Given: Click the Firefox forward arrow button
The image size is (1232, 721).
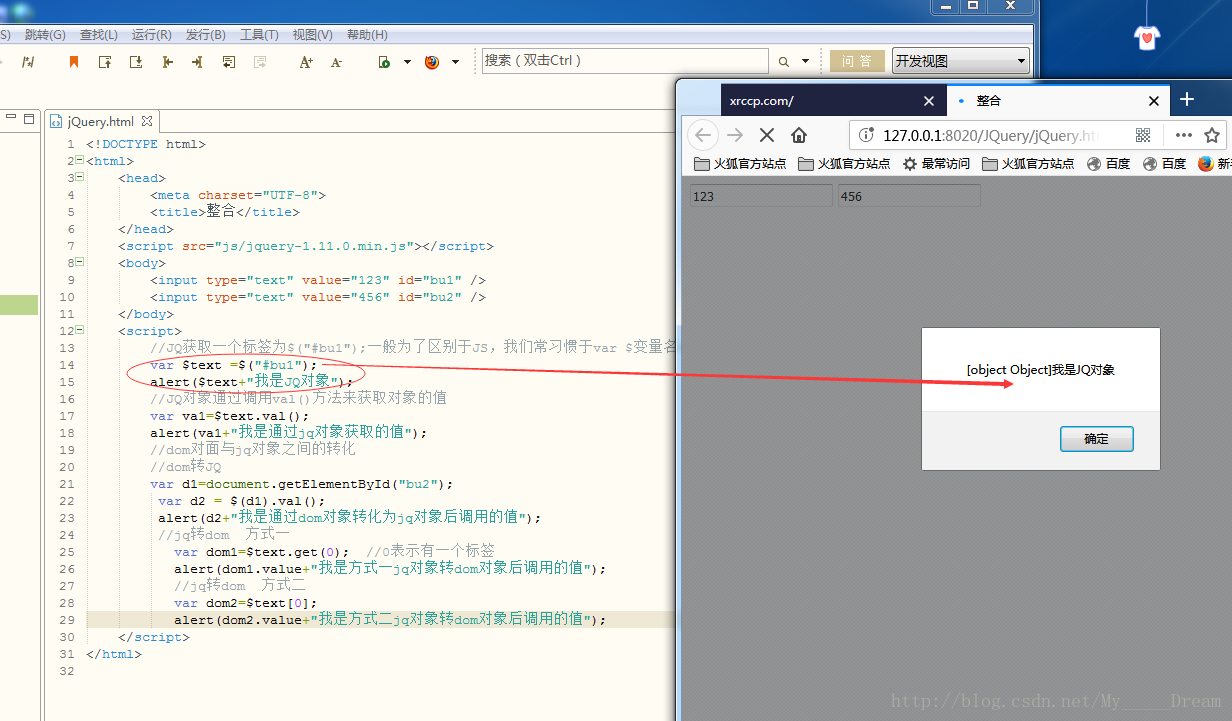Looking at the screenshot, I should (x=735, y=135).
